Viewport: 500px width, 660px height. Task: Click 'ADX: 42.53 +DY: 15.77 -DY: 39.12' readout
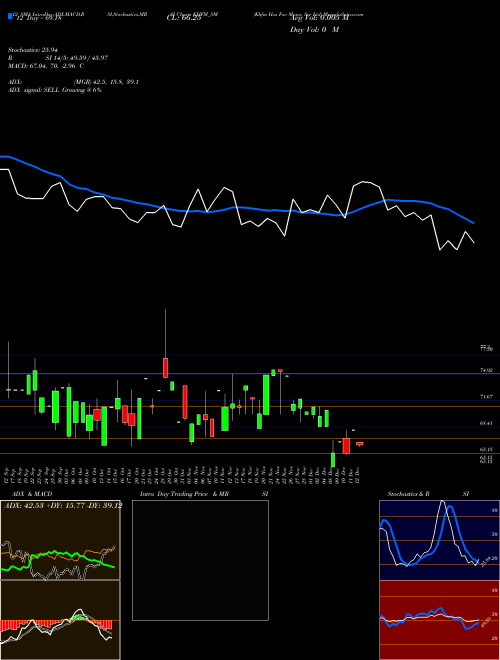pyautogui.click(x=62, y=506)
